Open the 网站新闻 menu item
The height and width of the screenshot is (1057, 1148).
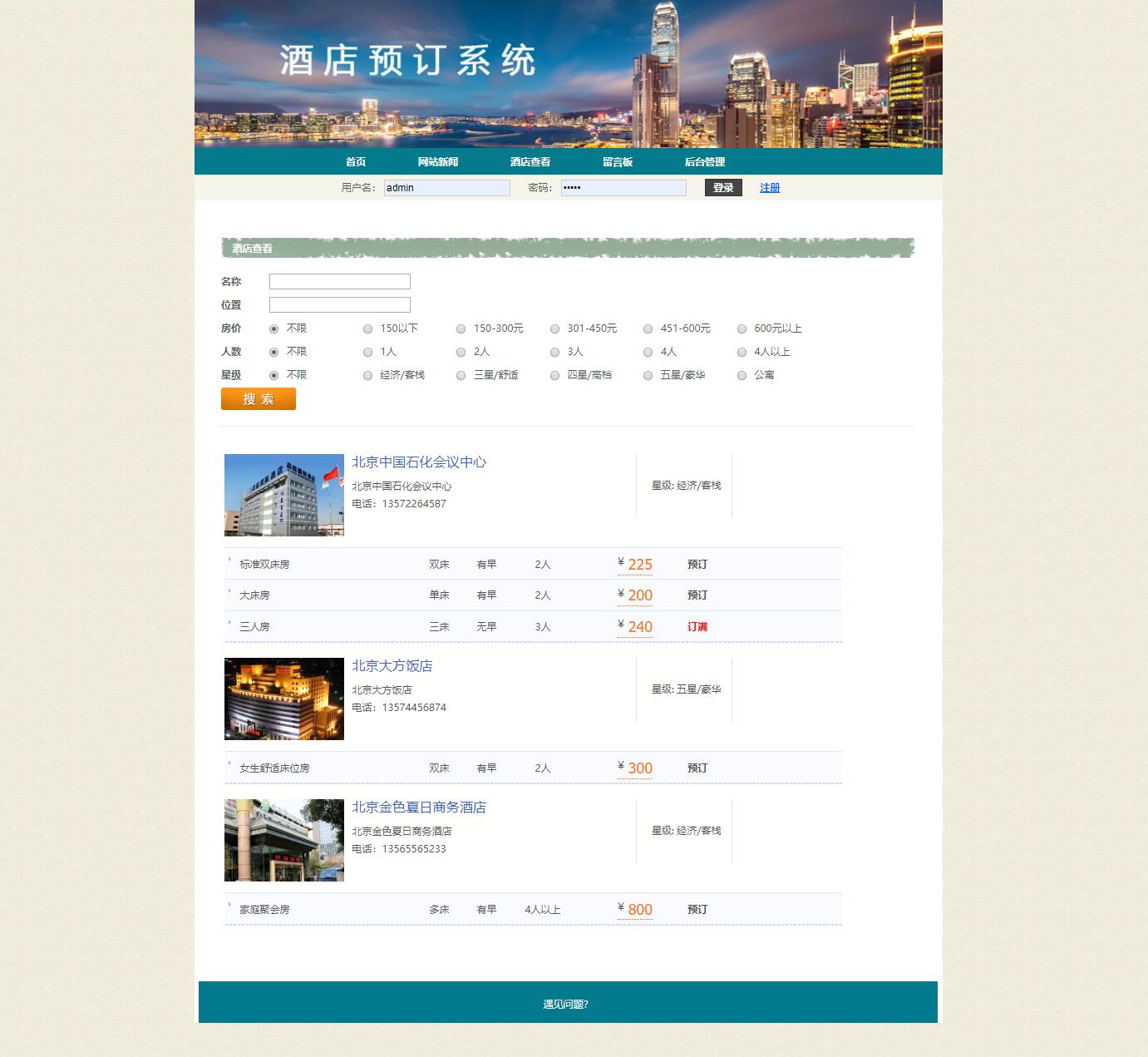point(439,161)
